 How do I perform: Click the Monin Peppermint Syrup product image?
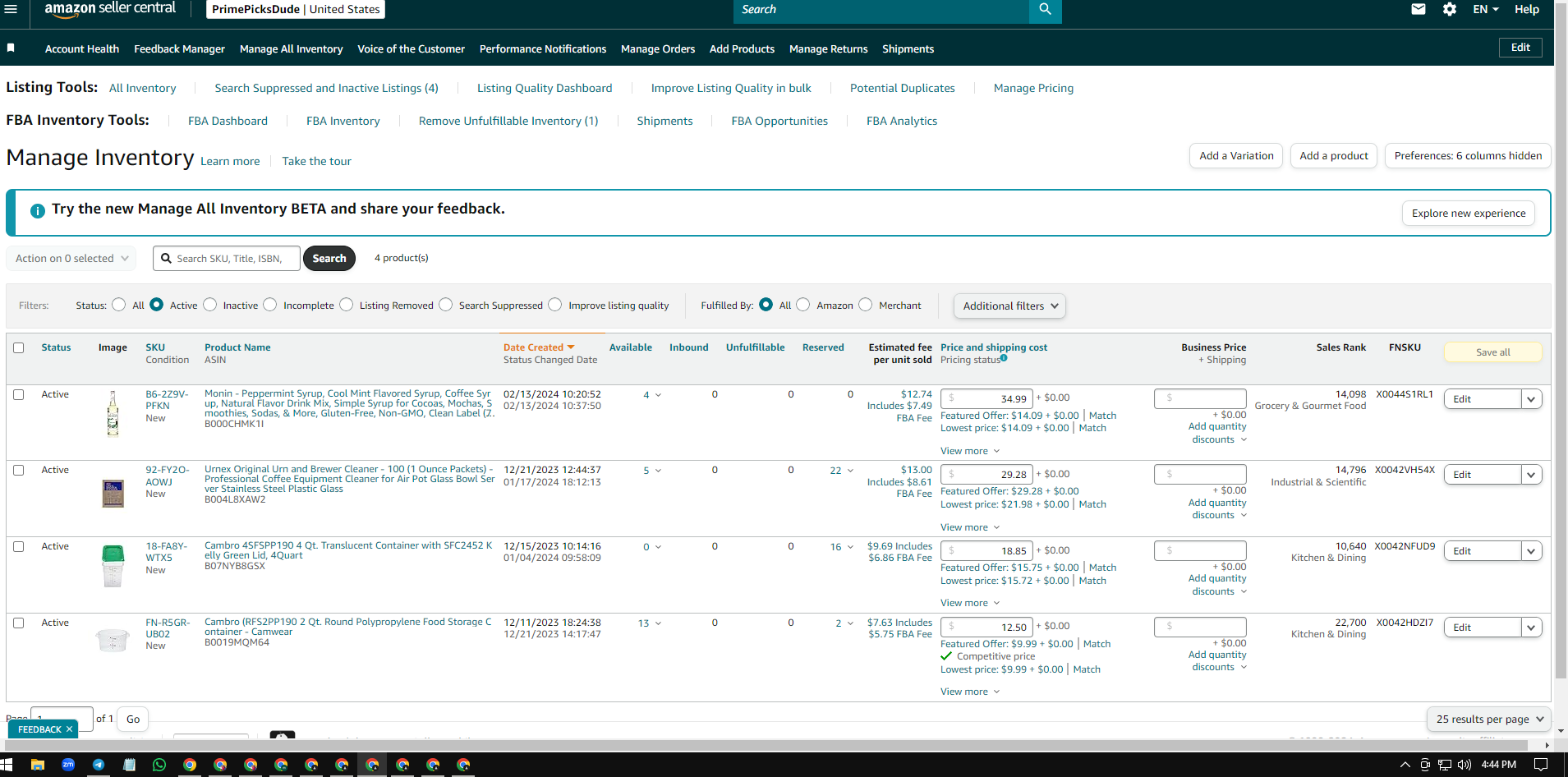coord(113,413)
